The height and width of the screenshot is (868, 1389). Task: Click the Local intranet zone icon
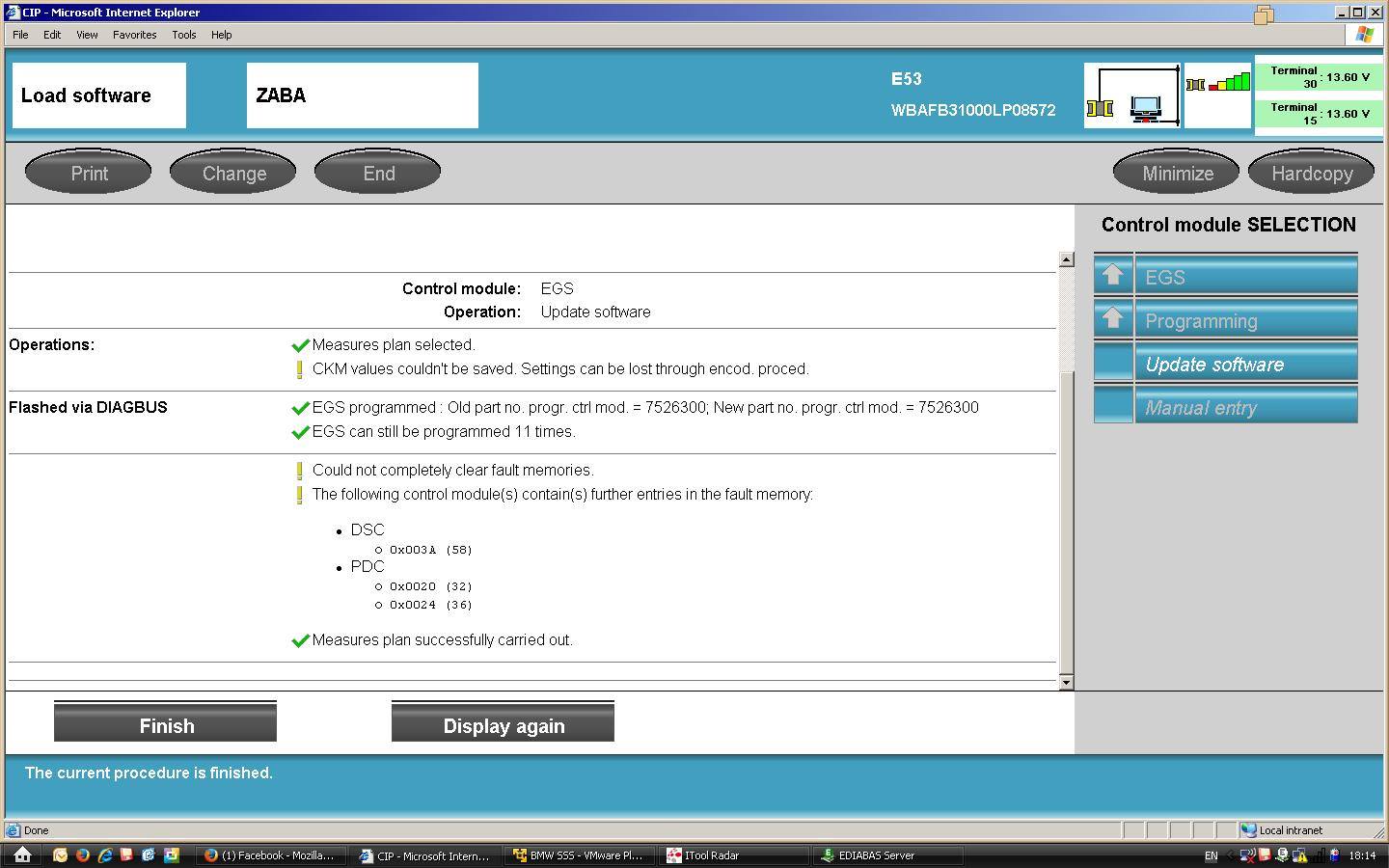[x=1248, y=830]
